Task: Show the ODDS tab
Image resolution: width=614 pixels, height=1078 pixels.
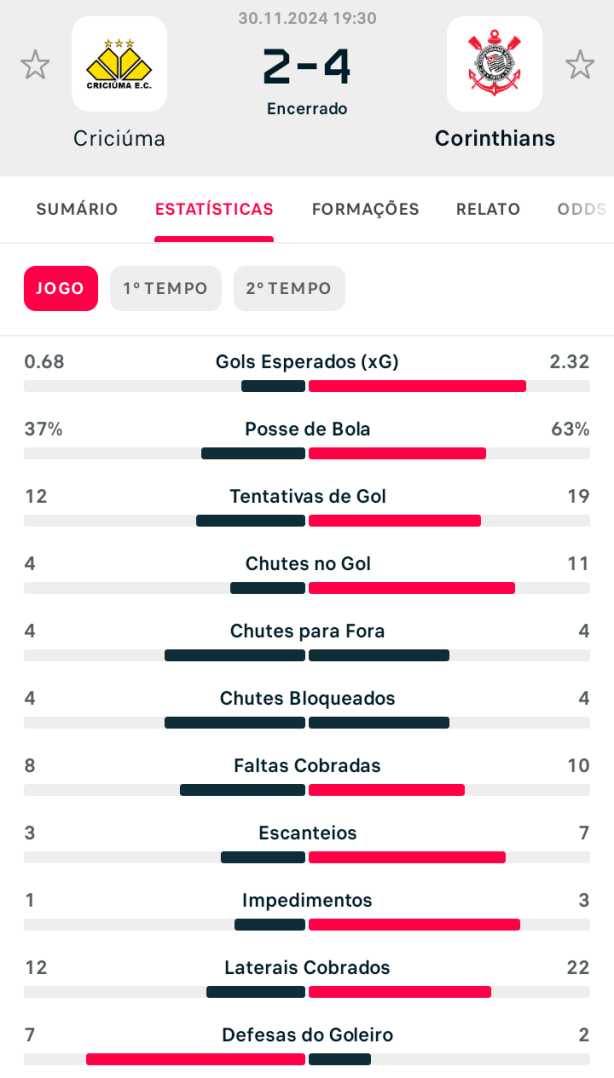Action: coord(582,209)
